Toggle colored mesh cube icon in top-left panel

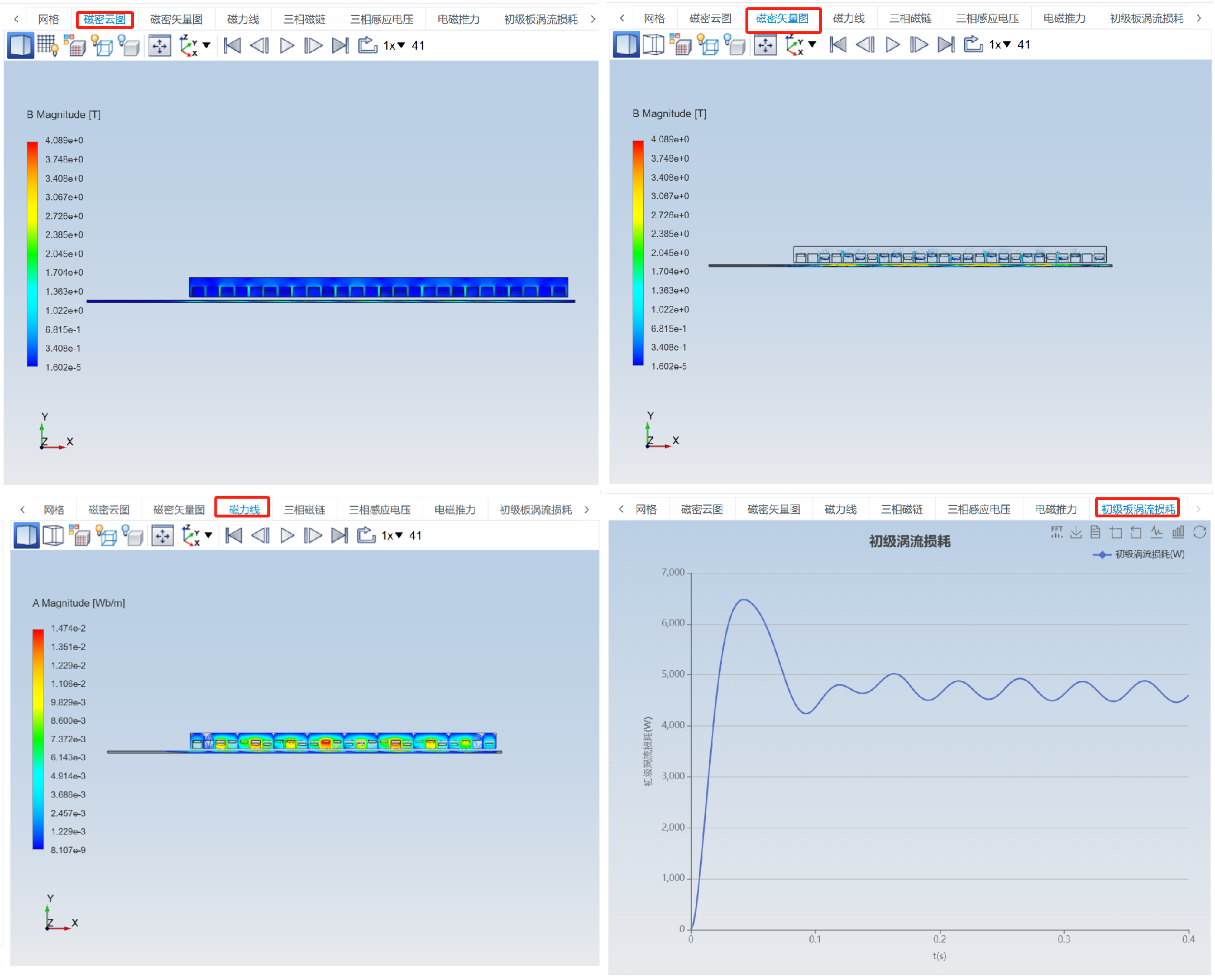(x=75, y=45)
